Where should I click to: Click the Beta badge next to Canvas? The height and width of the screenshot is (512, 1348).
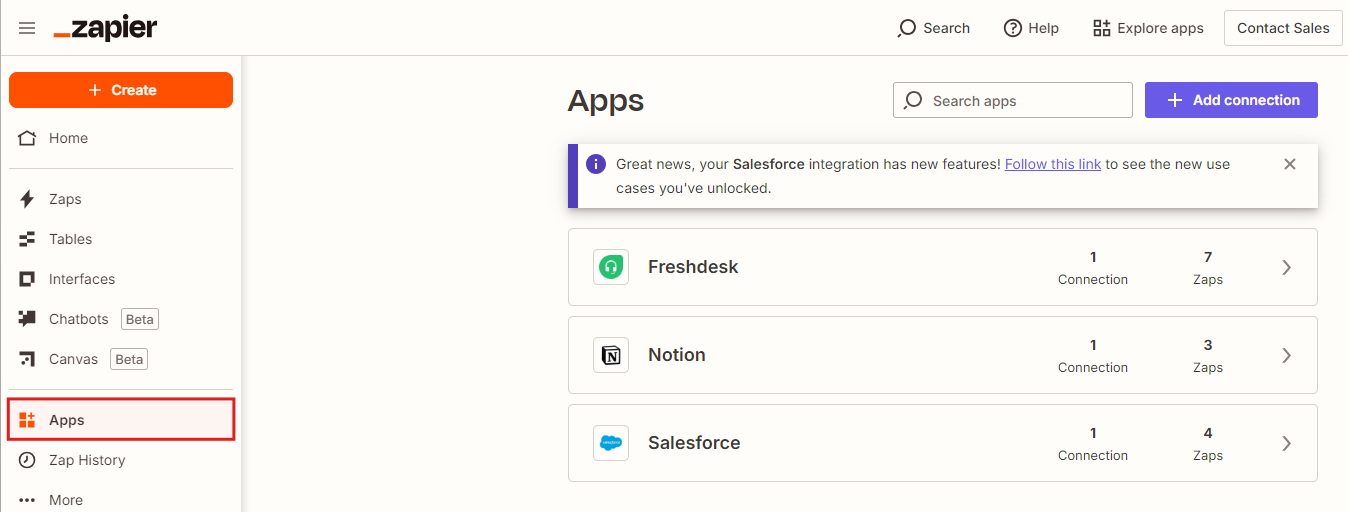[x=130, y=359]
